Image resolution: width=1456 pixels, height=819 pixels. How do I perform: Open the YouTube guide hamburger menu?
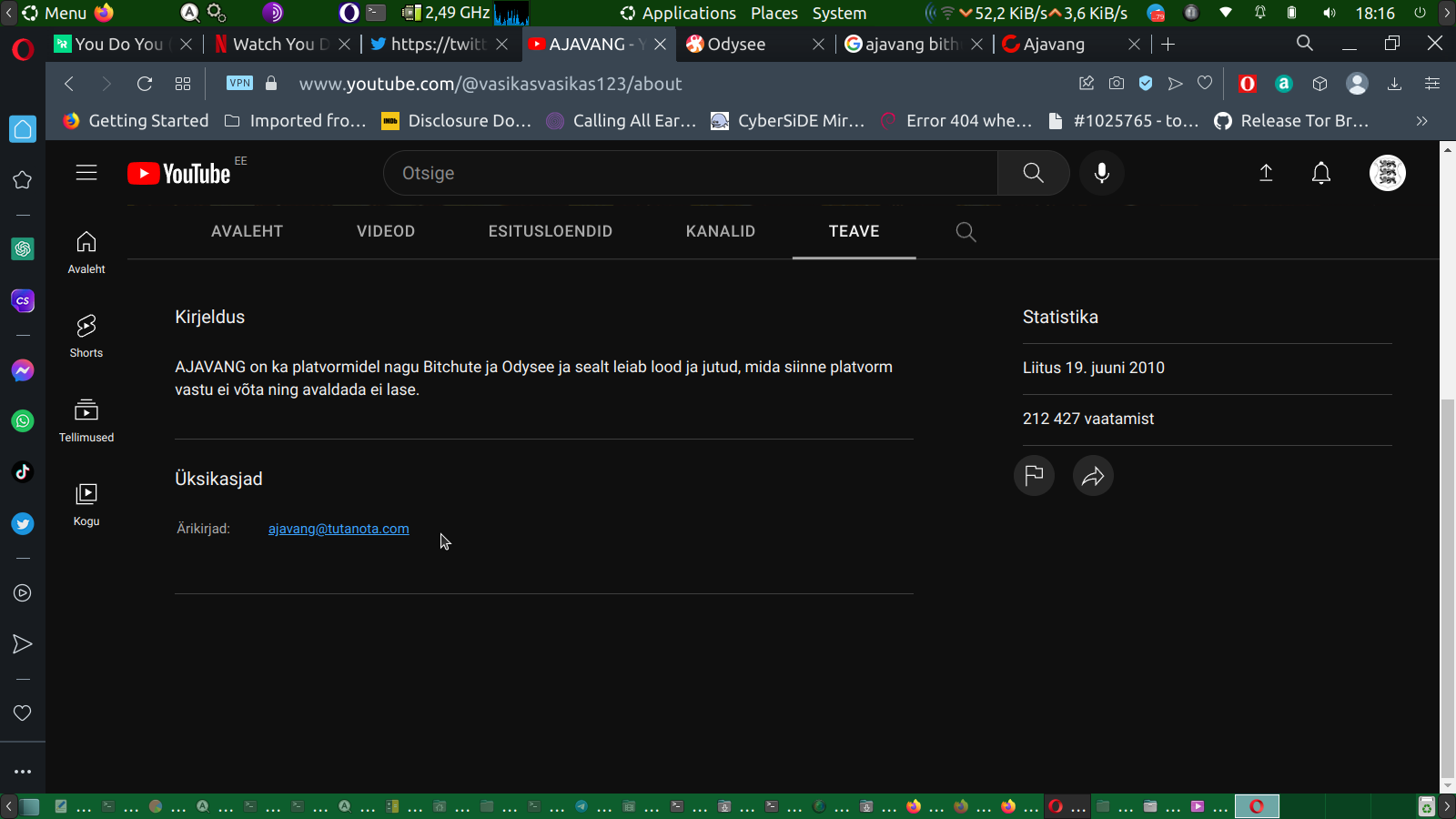[x=86, y=173]
